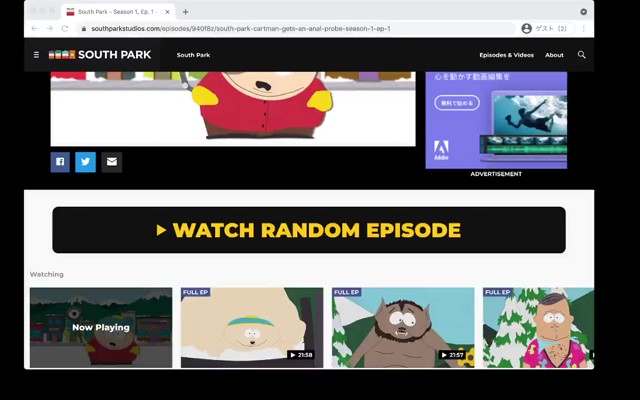Open the guest profile button
Image resolution: width=640 pixels, height=400 pixels.
tap(547, 29)
